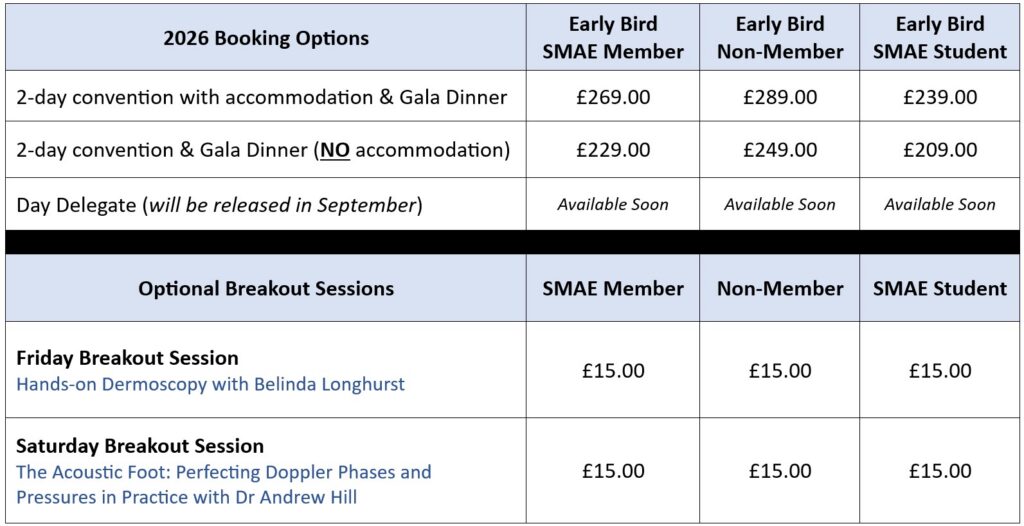Viewport: 1024px width, 526px height.
Task: Click the Friday Breakout Session title
Action: pos(127,358)
